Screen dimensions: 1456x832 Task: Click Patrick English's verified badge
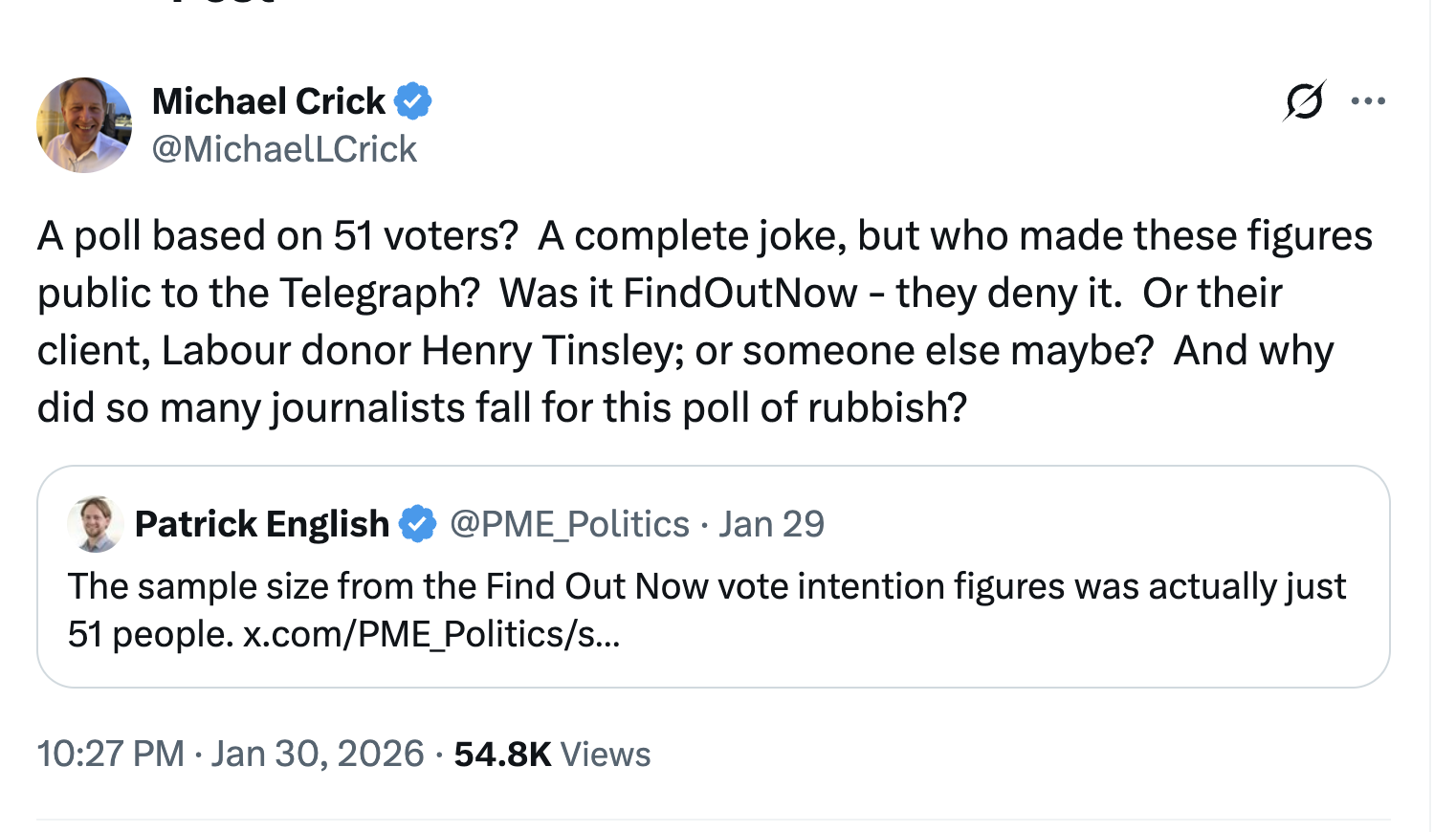(x=417, y=524)
